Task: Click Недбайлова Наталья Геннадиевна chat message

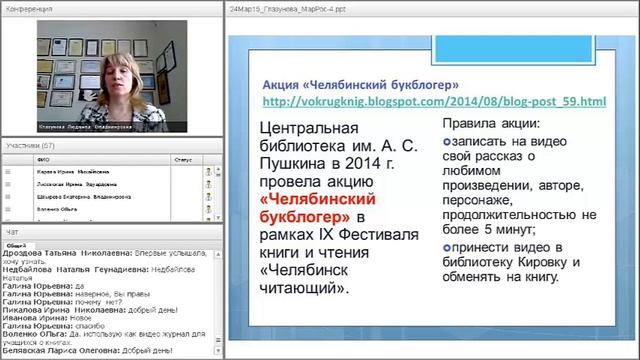Action: pyautogui.click(x=99, y=273)
